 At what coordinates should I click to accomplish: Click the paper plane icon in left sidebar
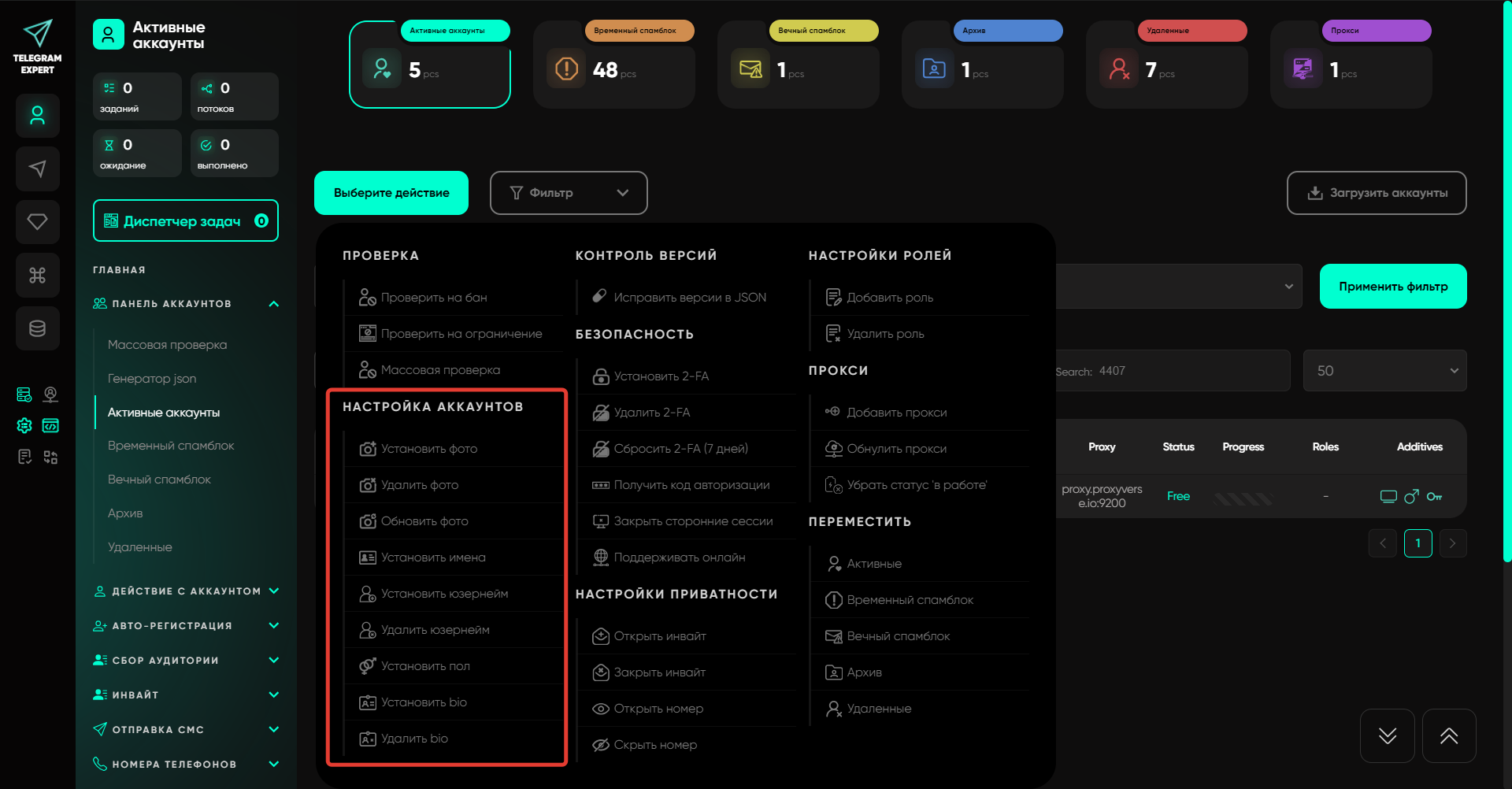click(37, 169)
